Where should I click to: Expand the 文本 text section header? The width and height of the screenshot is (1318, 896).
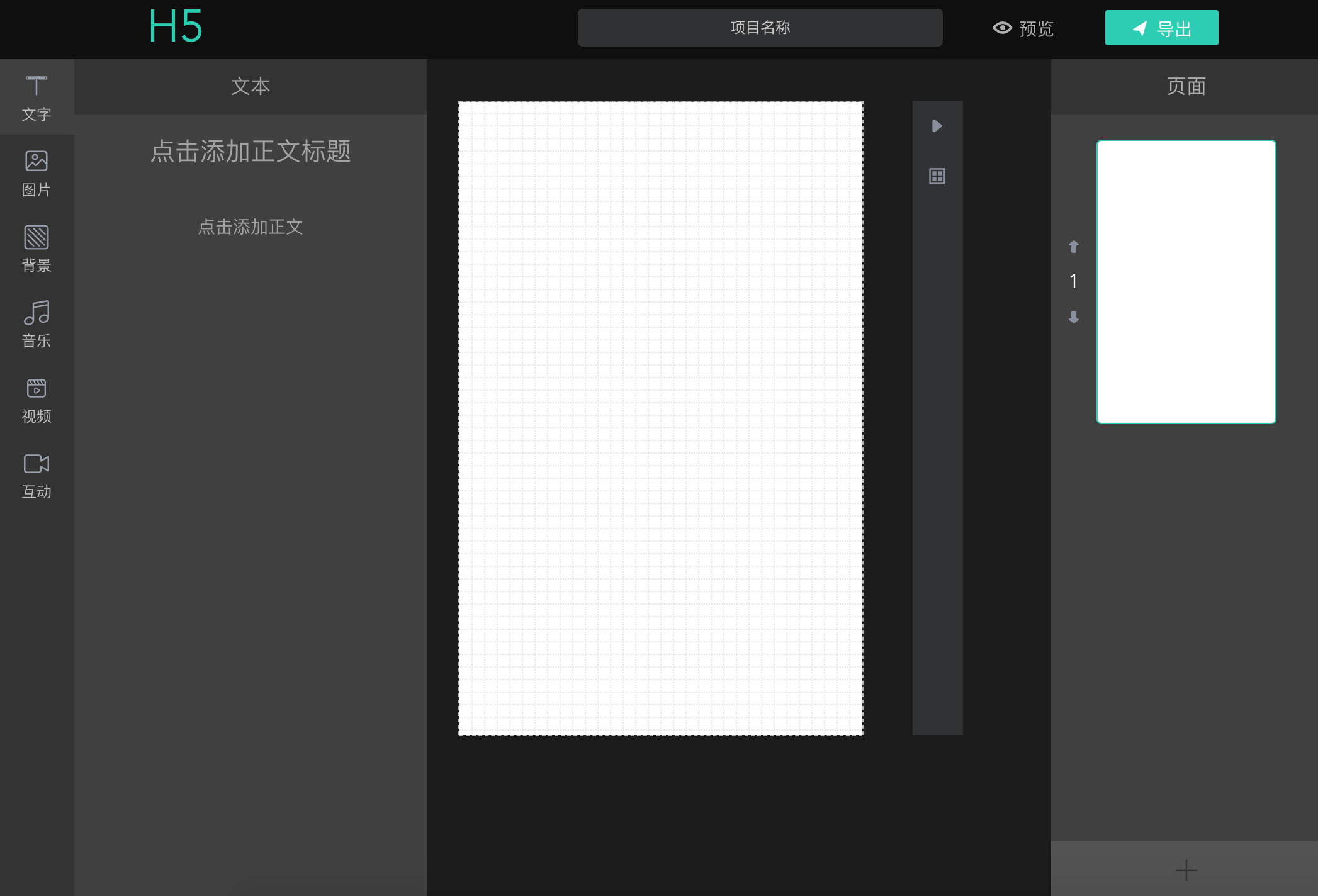pyautogui.click(x=251, y=86)
